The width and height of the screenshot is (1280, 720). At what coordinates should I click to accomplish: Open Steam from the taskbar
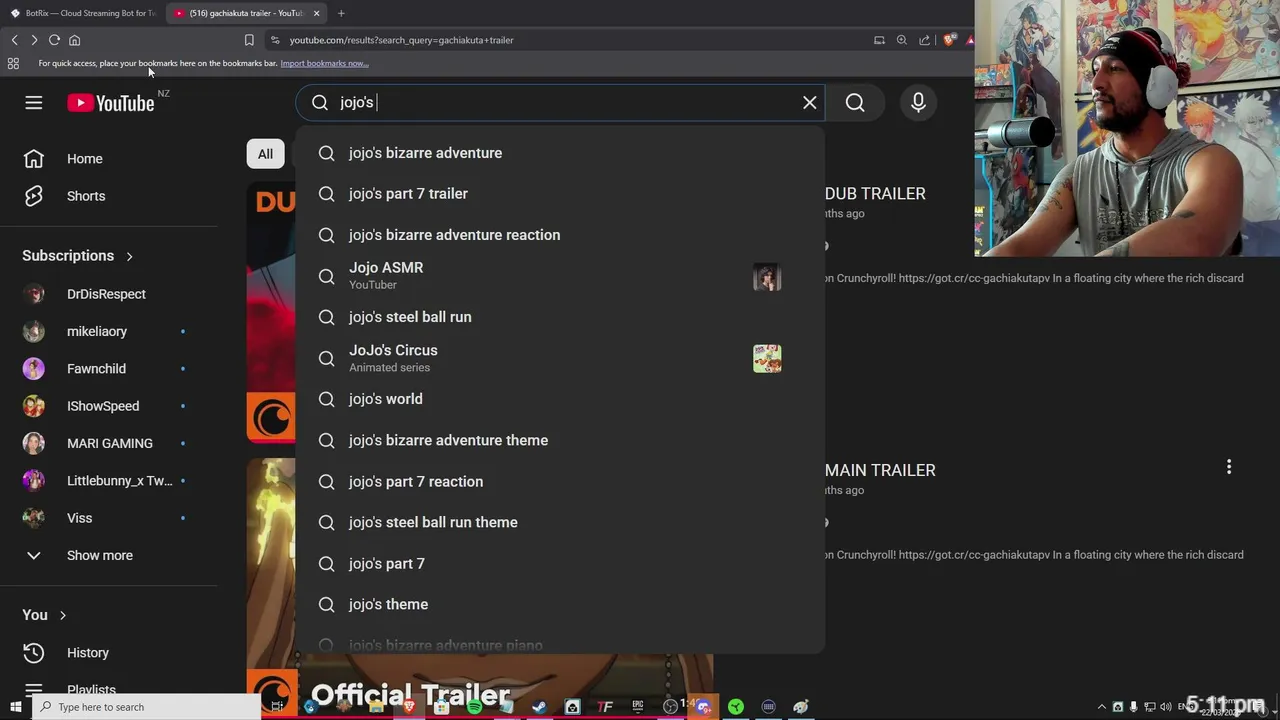click(539, 707)
